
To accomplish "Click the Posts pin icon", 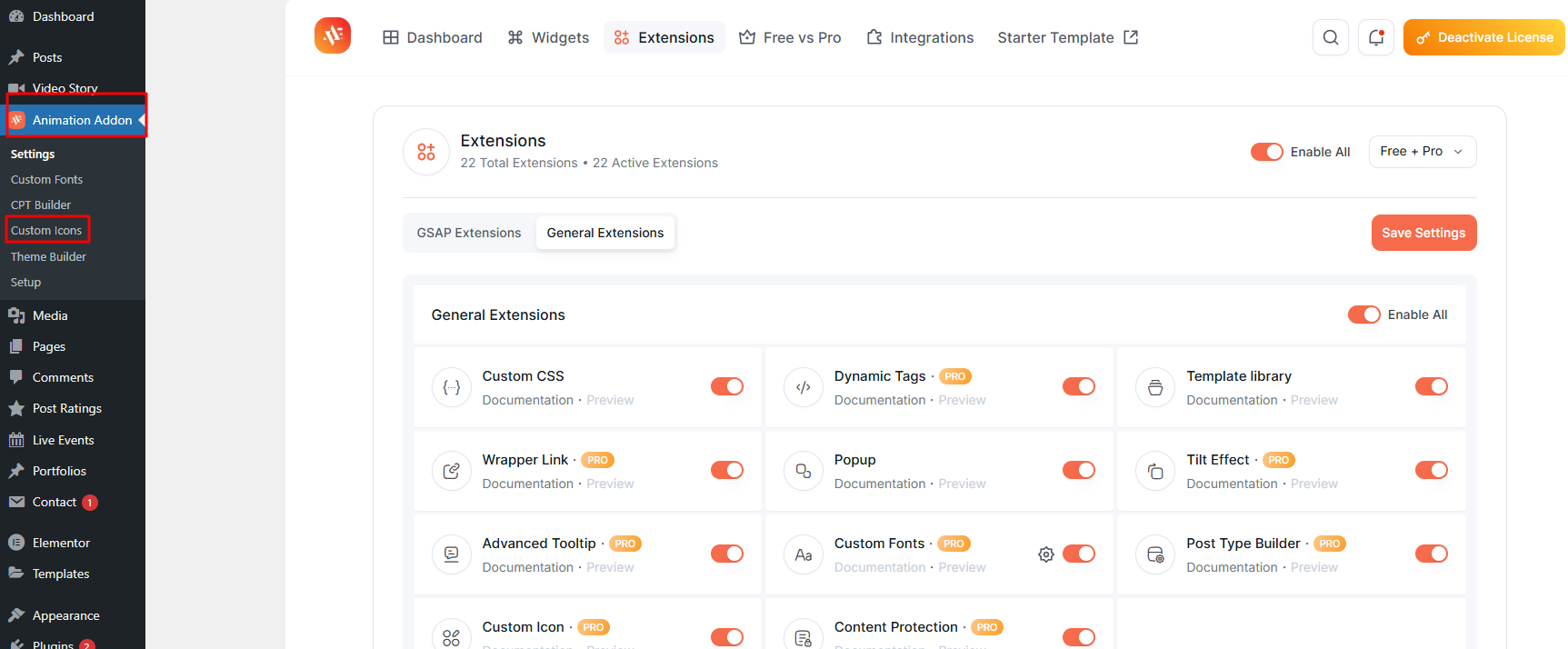I will pyautogui.click(x=16, y=57).
